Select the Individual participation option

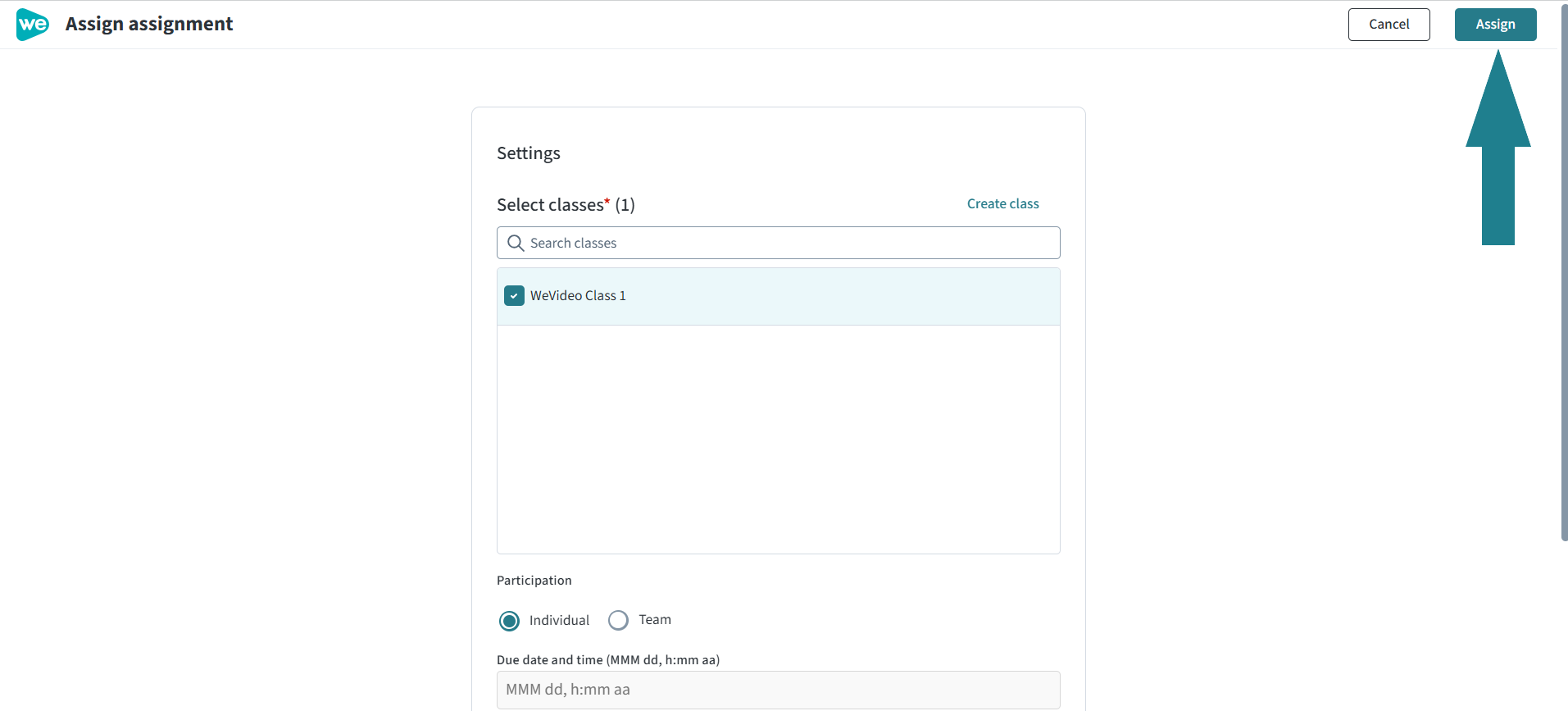pos(509,621)
